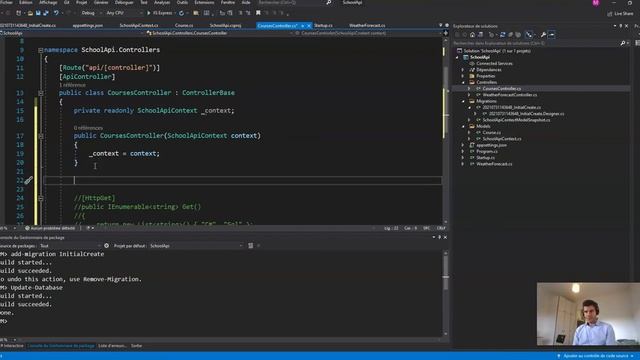The width and height of the screenshot is (640, 360).
Task: Click the preview selected items icon
Action: pyautogui.click(x=551, y=35)
